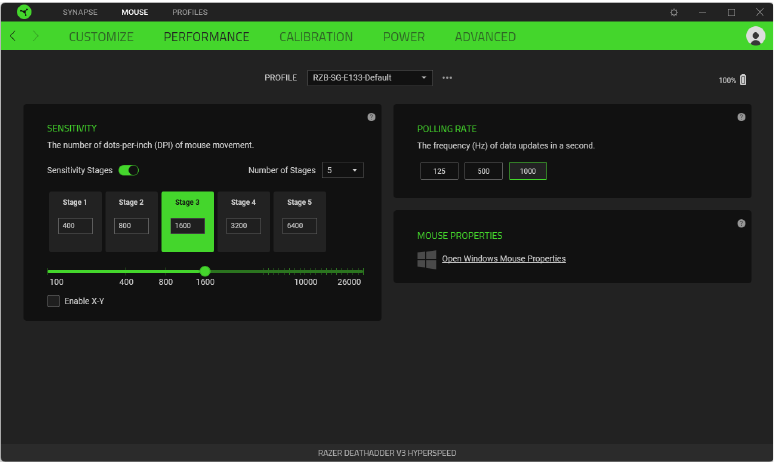Image resolution: width=776 pixels, height=464 pixels.
Task: Click the battery status icon
Action: (743, 80)
